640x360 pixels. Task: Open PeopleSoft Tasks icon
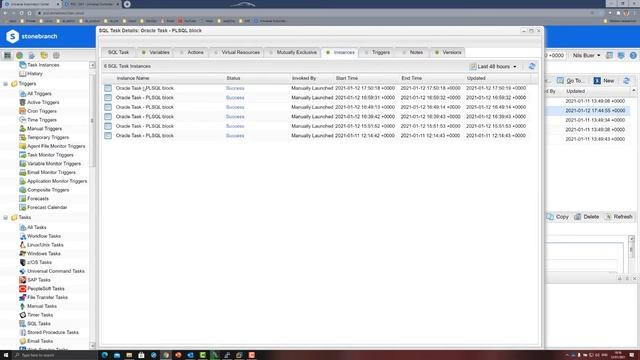click(23, 289)
